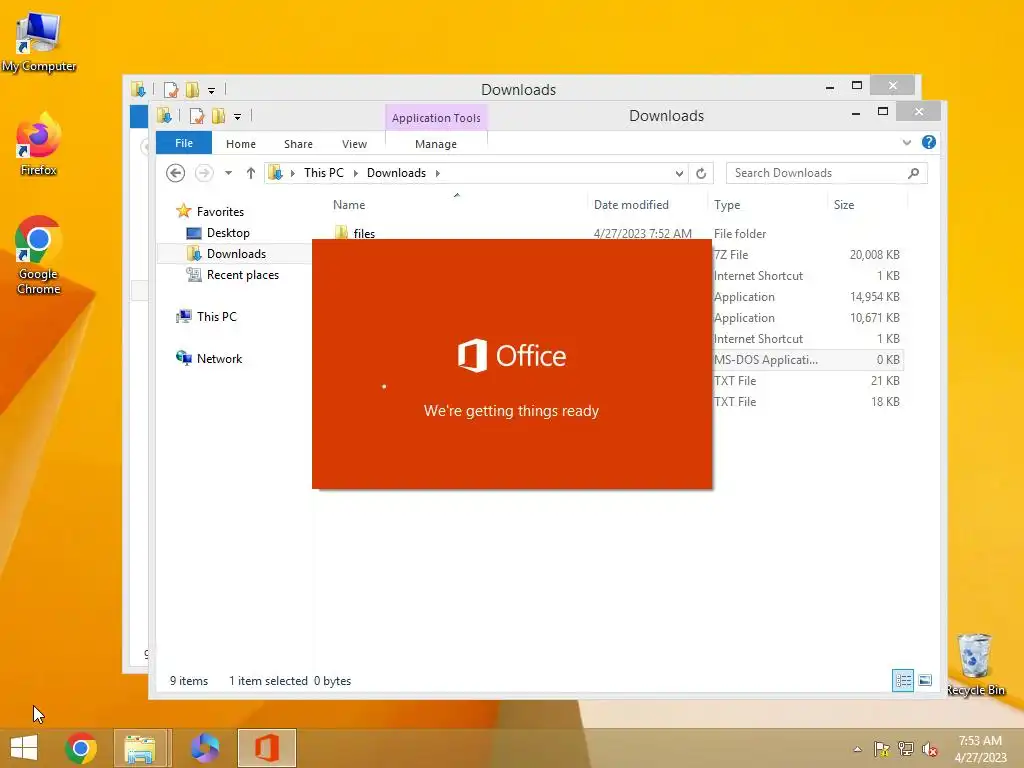Open Action Center flag tray icon

point(881,749)
